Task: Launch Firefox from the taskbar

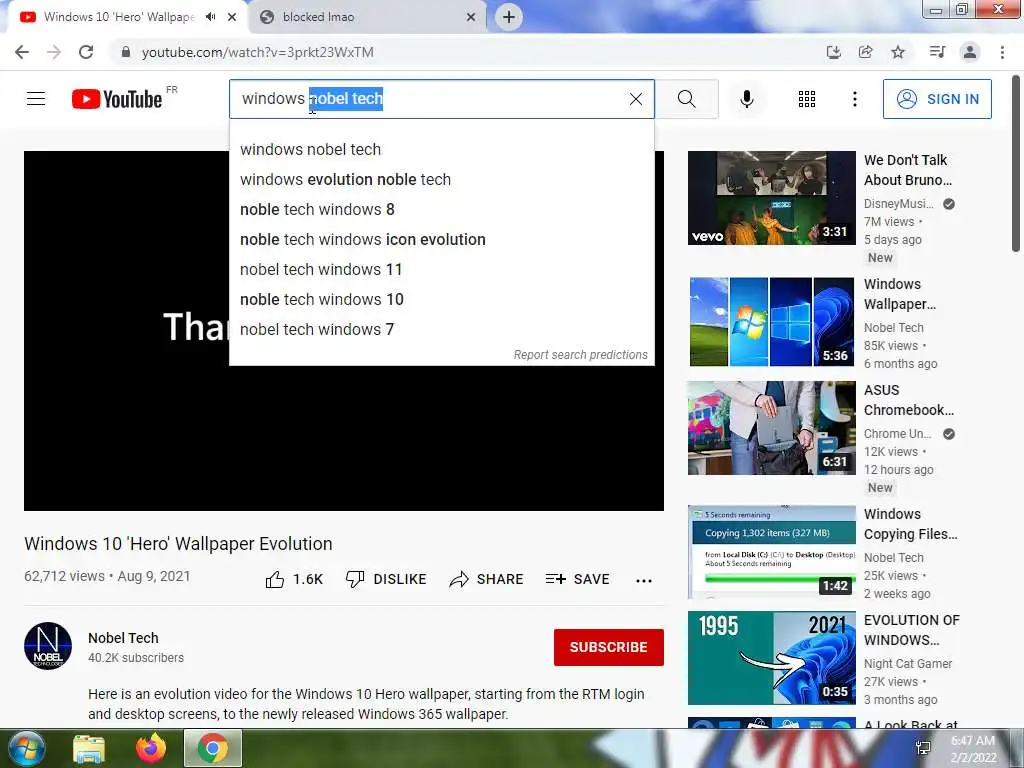Action: pos(151,748)
